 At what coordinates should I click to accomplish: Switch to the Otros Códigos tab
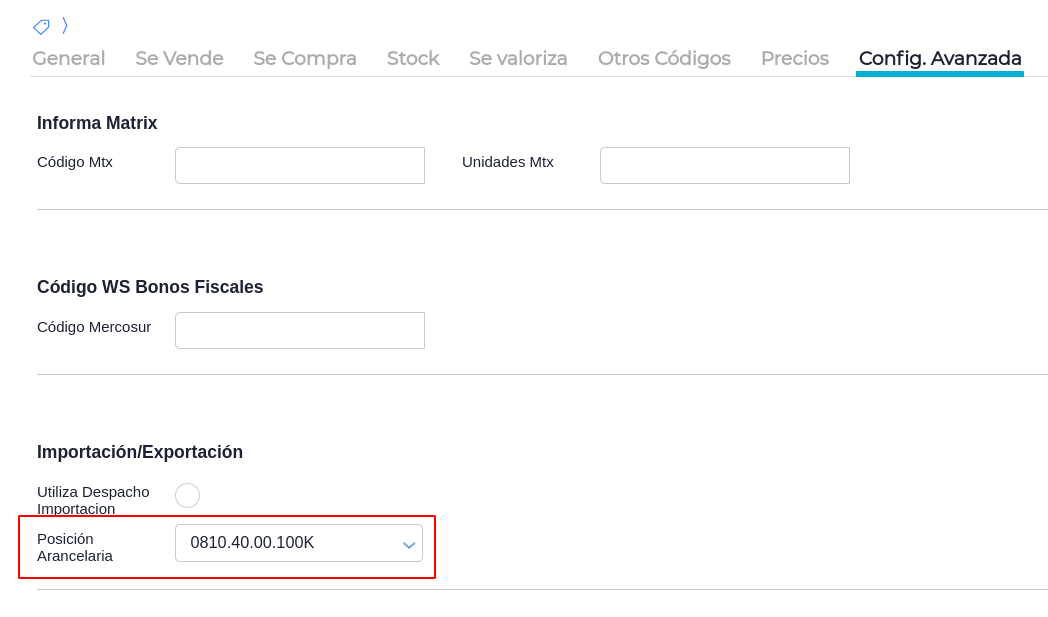(664, 59)
